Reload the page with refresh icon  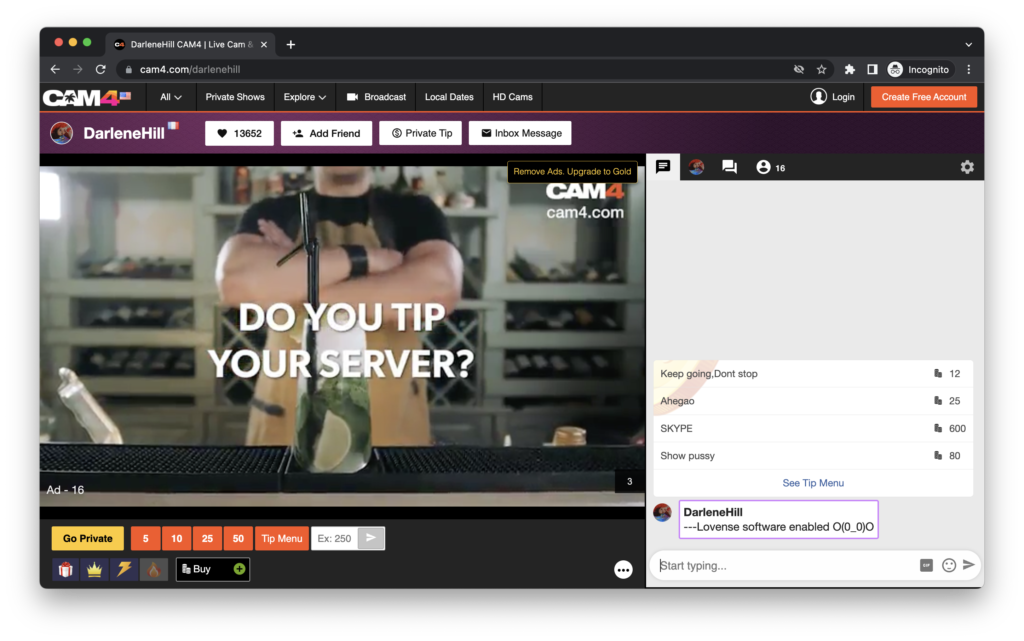point(101,69)
